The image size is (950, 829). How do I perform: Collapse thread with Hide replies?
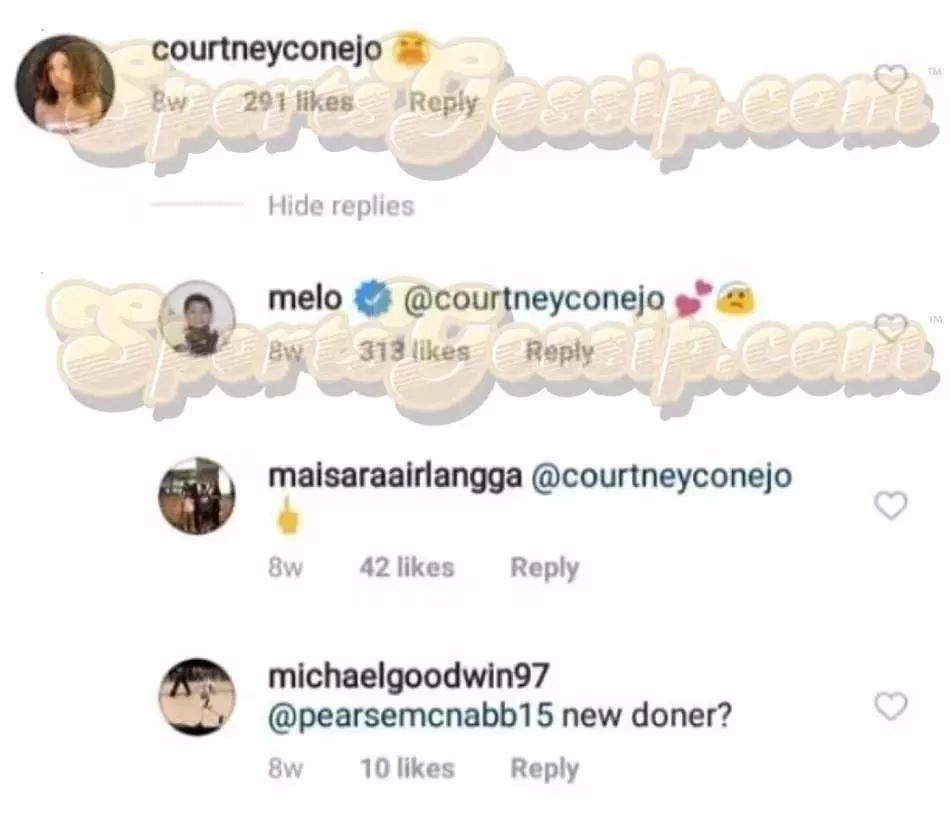click(x=341, y=205)
